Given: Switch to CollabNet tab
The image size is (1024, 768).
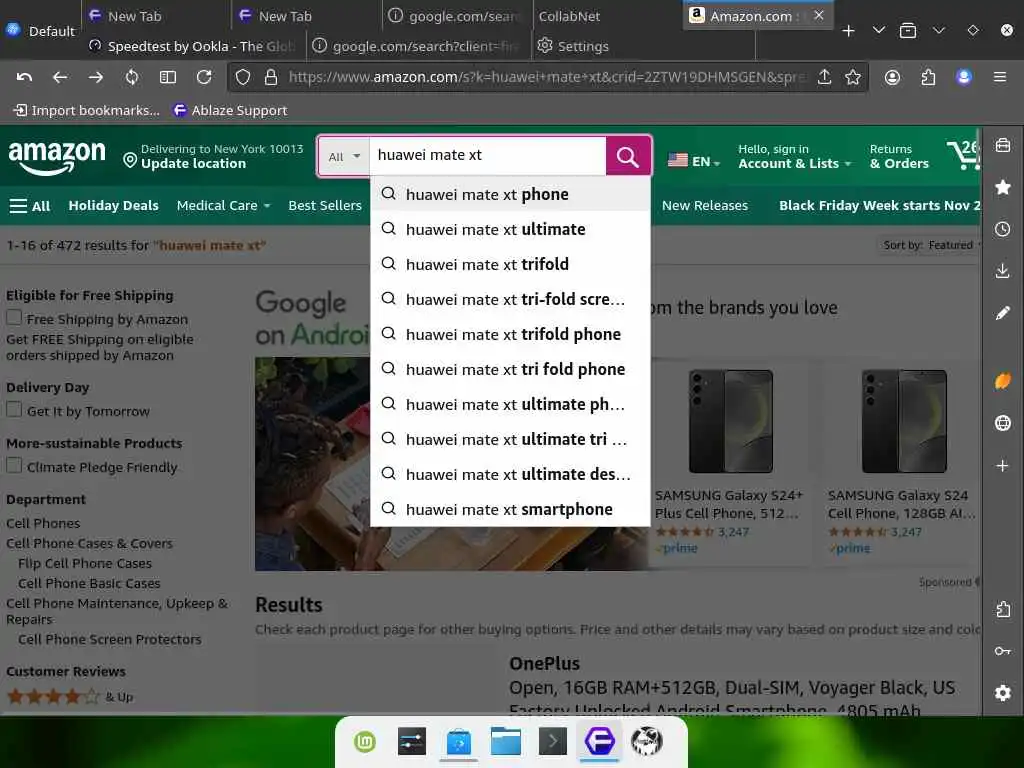Looking at the screenshot, I should (607, 16).
